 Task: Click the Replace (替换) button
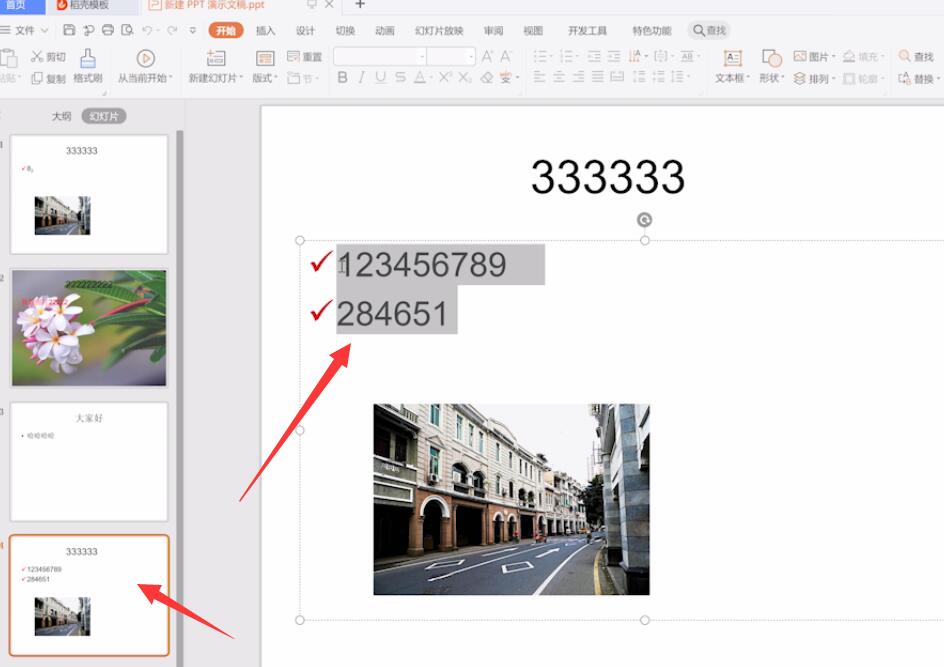(918, 78)
